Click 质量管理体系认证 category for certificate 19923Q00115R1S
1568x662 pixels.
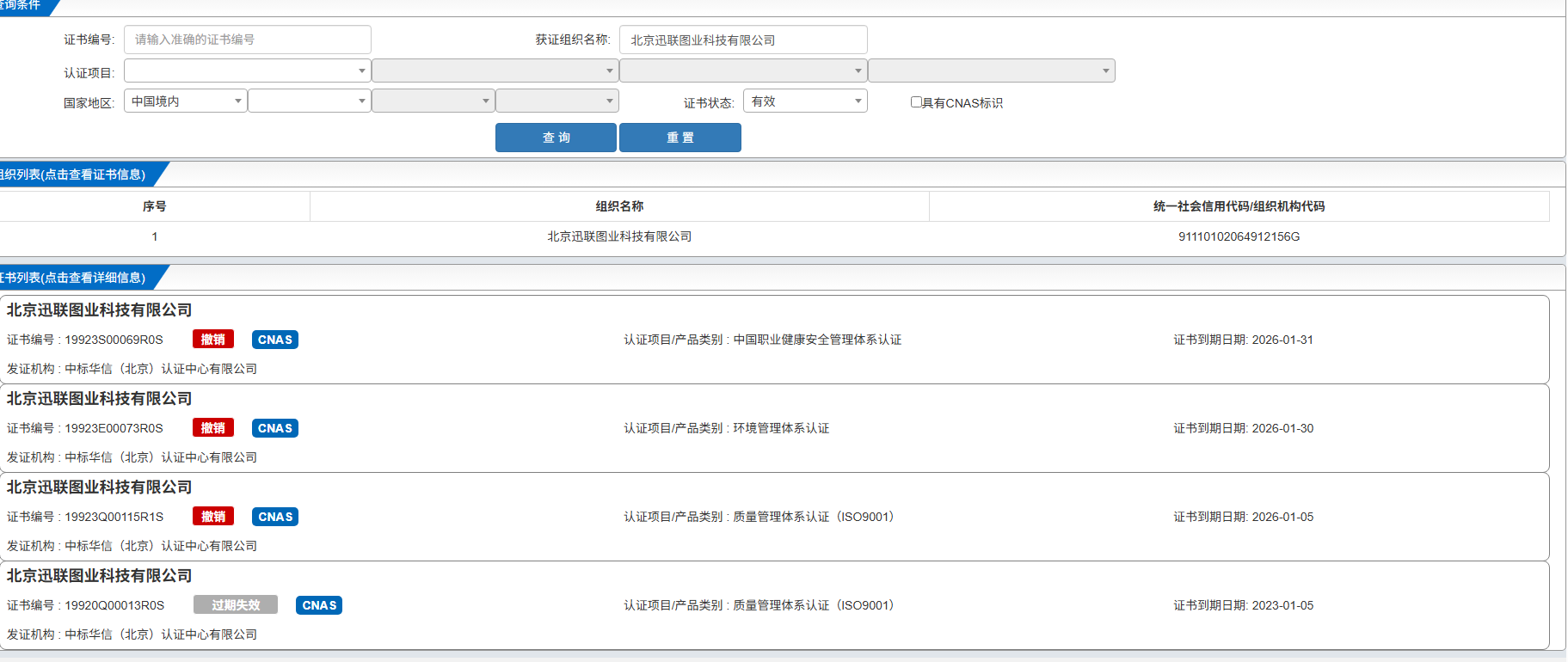814,517
